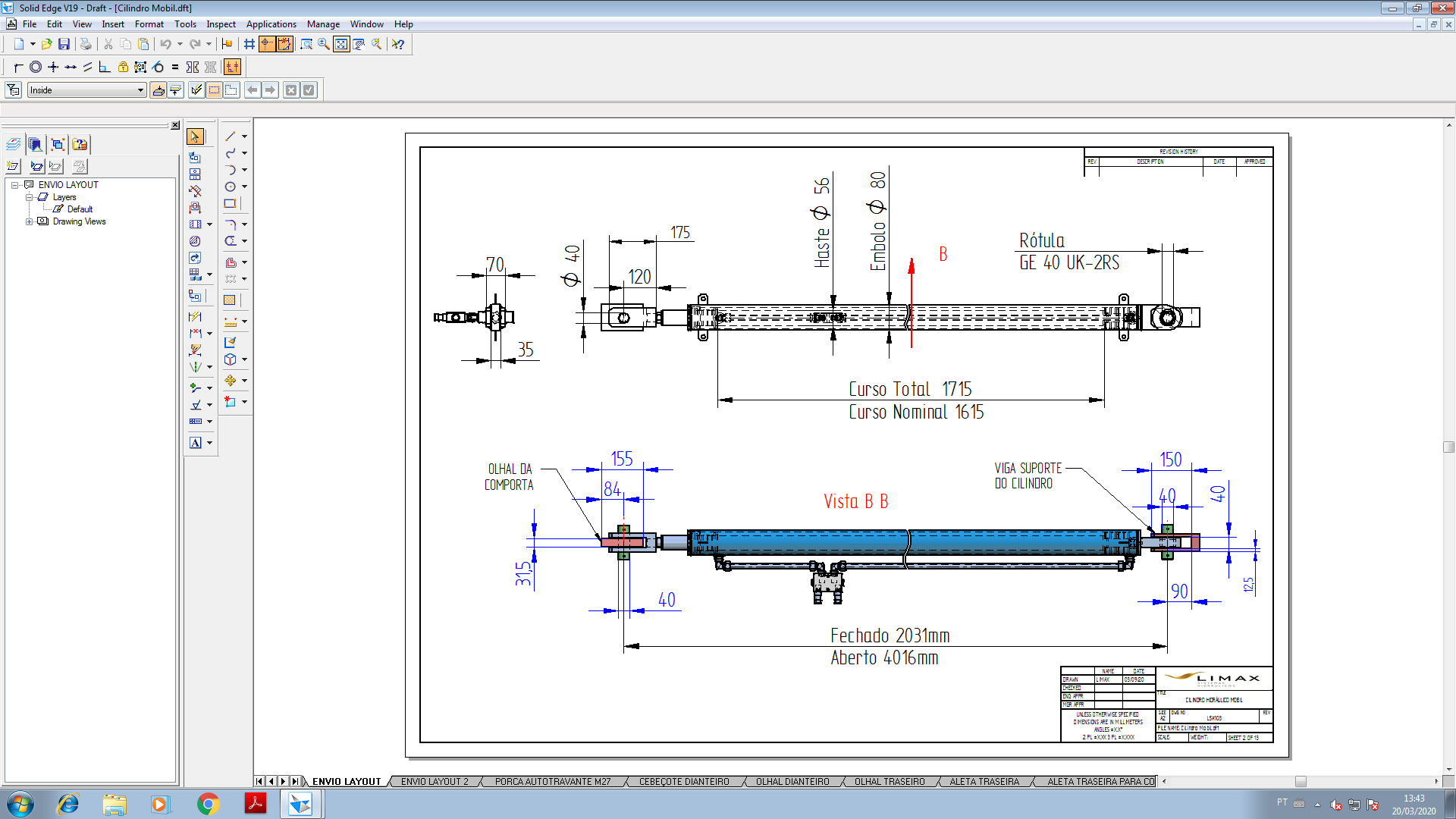
Task: Open the Format menu
Action: tap(149, 24)
